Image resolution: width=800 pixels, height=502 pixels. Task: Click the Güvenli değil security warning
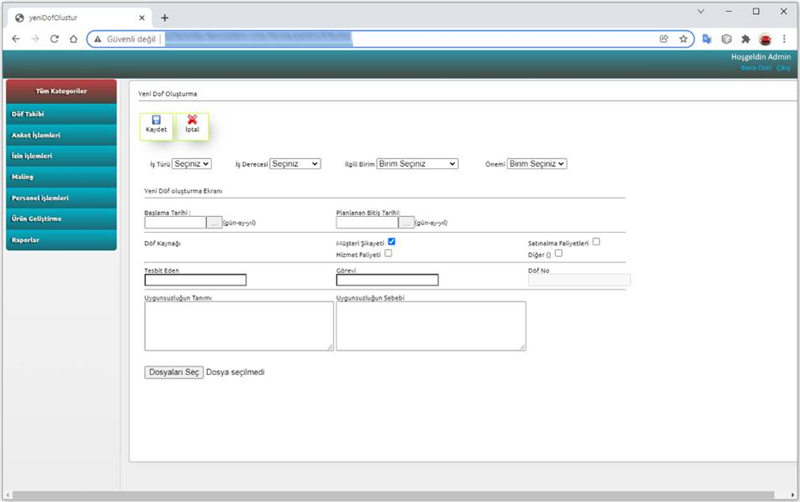[126, 39]
